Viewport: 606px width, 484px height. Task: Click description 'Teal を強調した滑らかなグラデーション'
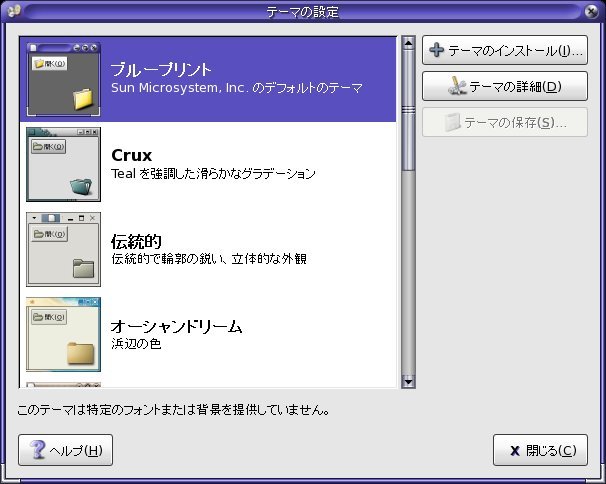tap(213, 174)
